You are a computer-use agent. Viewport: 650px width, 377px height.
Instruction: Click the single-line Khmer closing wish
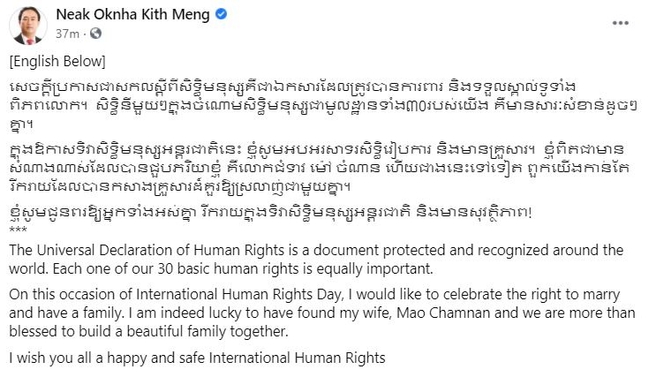[x=270, y=213]
